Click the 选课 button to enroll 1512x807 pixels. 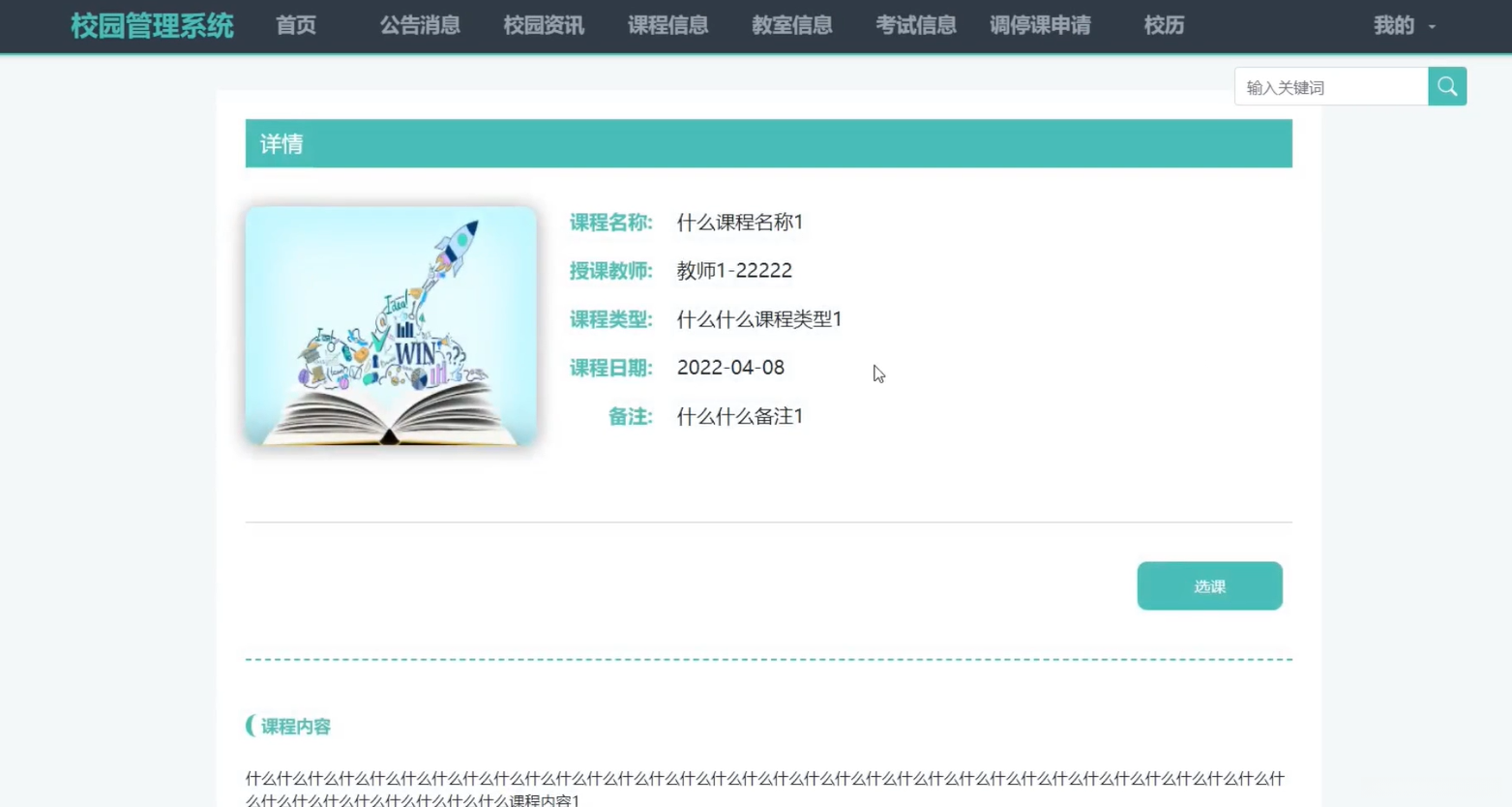tap(1209, 585)
